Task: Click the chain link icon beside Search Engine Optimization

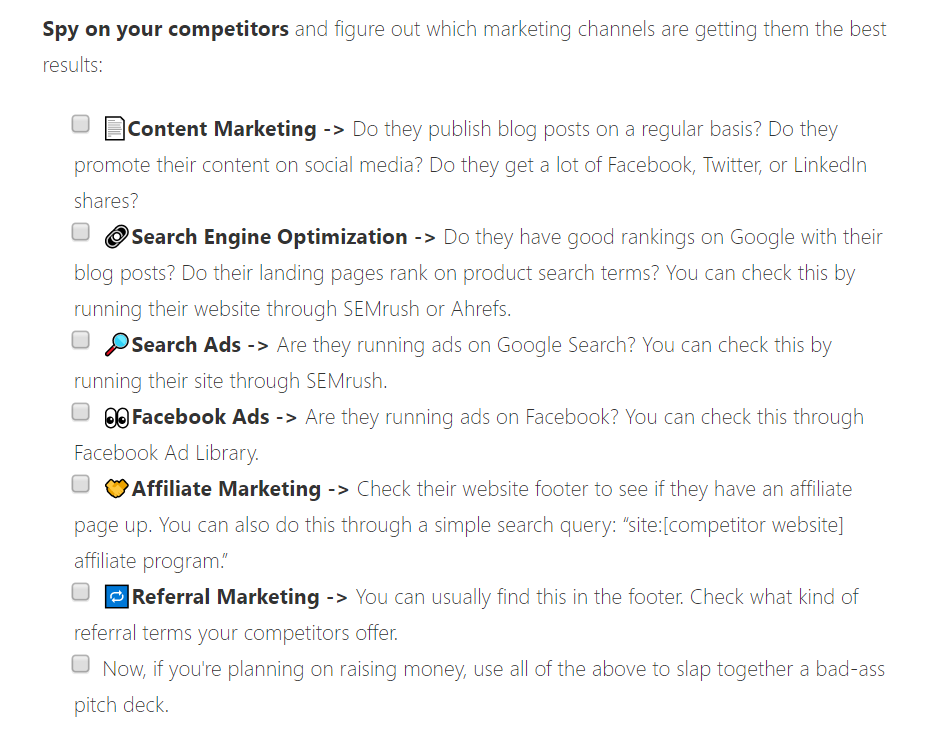Action: click(114, 236)
